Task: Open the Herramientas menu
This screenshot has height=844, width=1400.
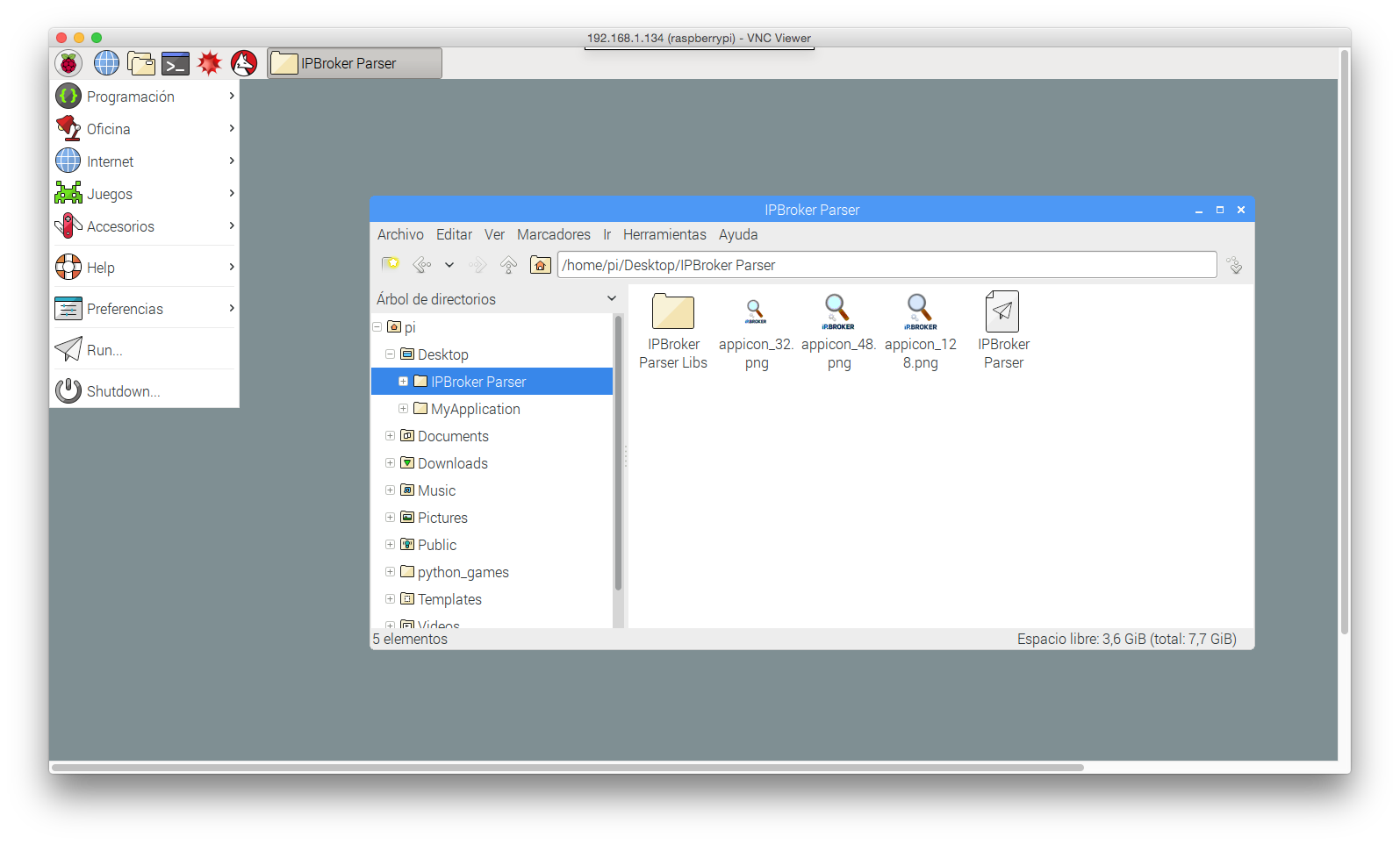Action: [664, 234]
